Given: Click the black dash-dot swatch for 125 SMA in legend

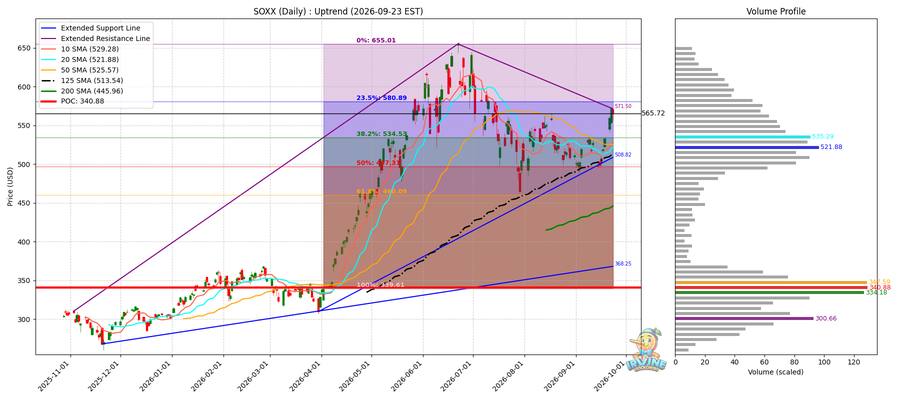Looking at the screenshot, I should click(x=51, y=80).
